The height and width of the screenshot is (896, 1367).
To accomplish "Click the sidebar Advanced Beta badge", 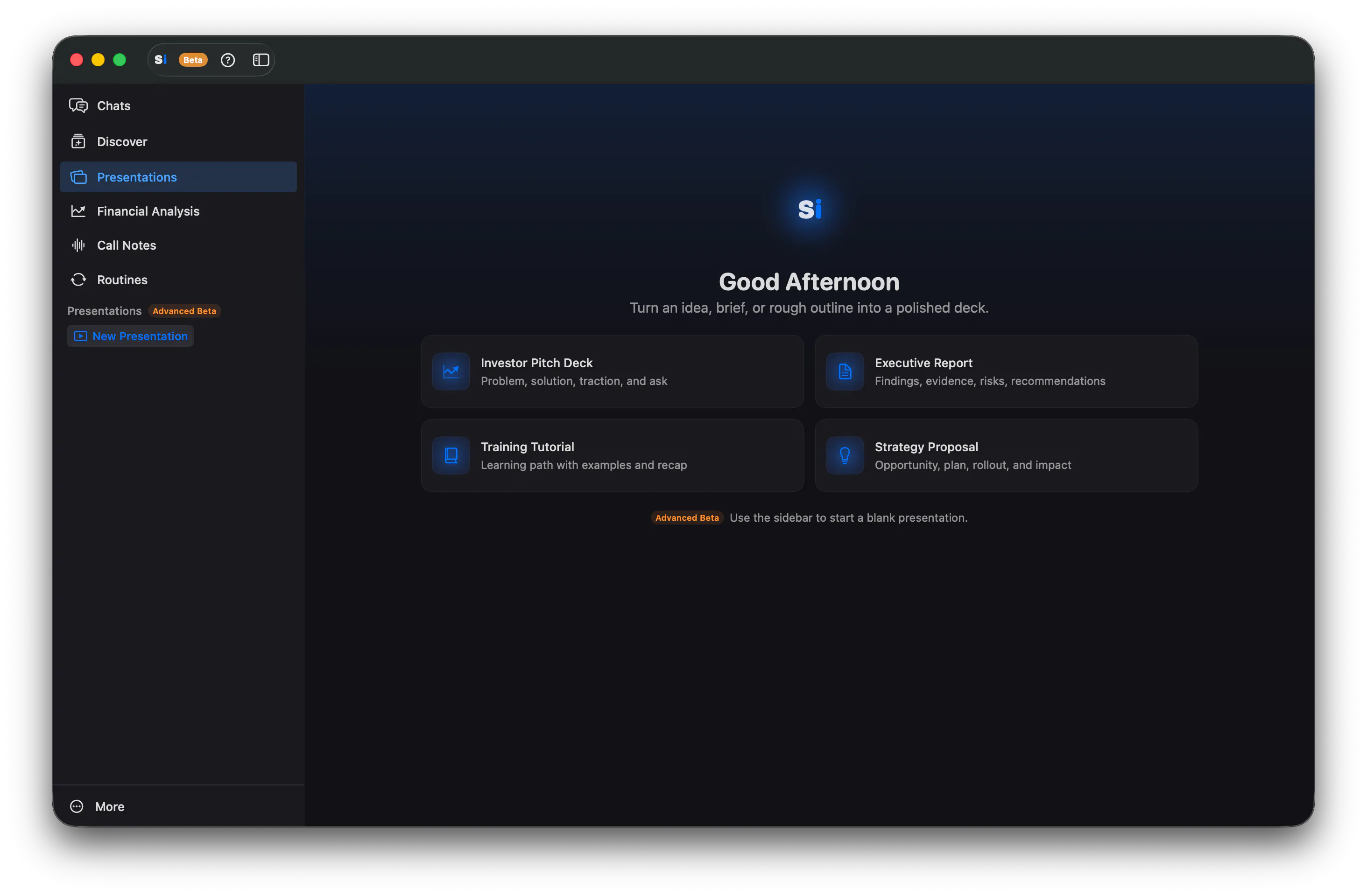I will [184, 310].
